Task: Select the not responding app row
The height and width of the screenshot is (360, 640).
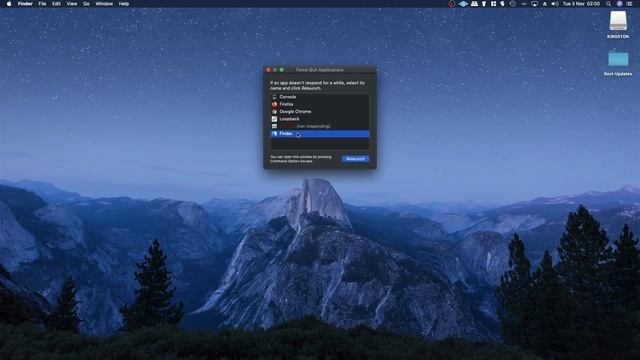Action: 320,126
